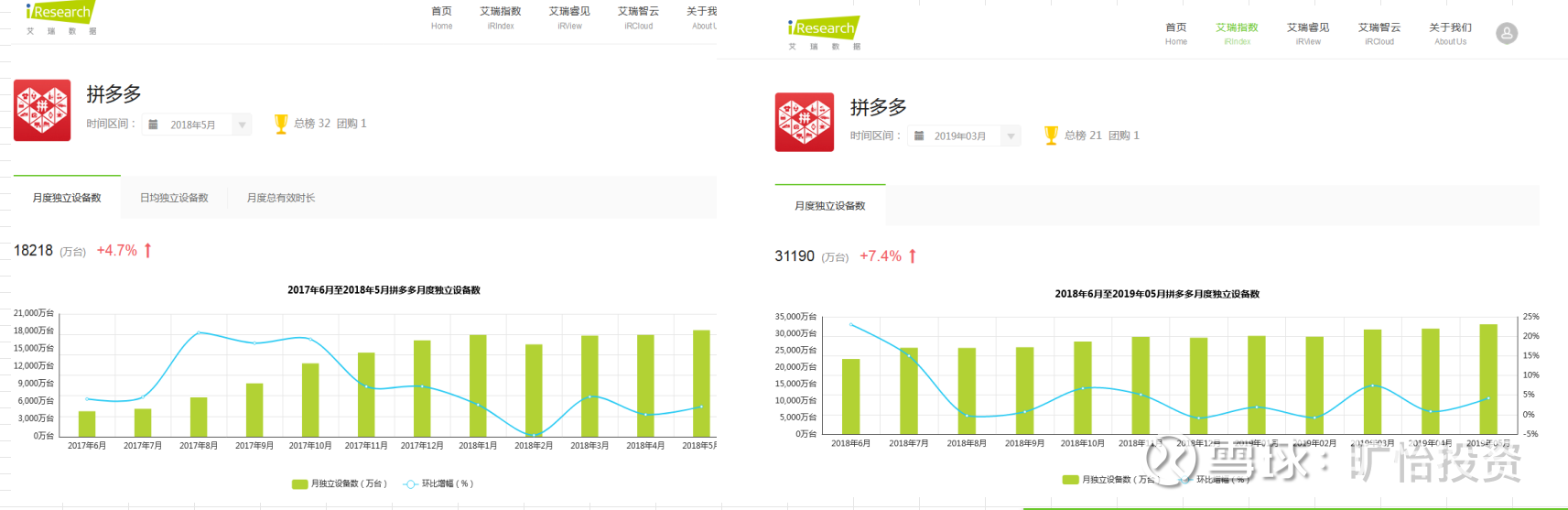
Task: Toggle 月独立设备数（万台） legend in left chart
Action: (340, 483)
